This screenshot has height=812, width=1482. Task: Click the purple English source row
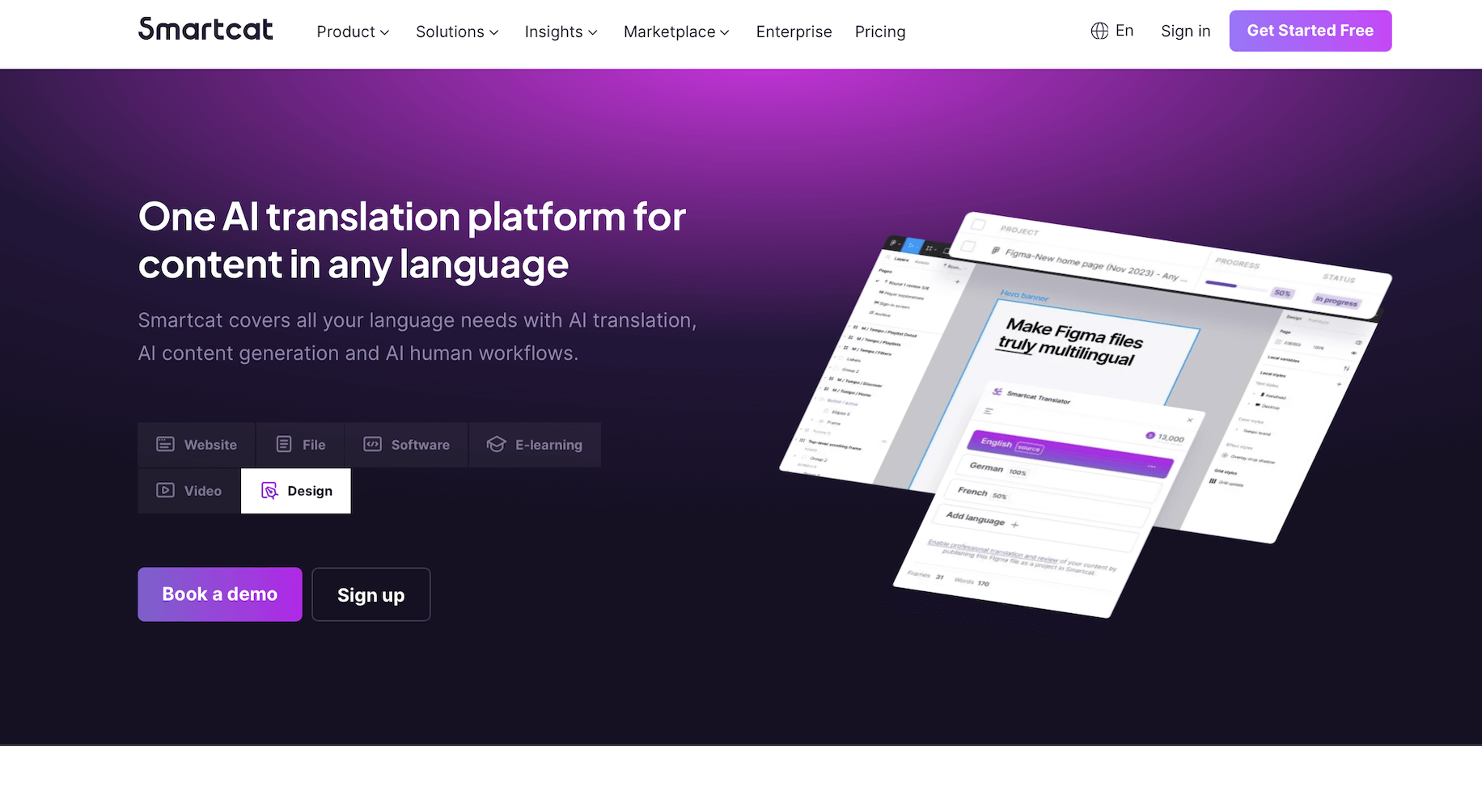pos(1069,454)
